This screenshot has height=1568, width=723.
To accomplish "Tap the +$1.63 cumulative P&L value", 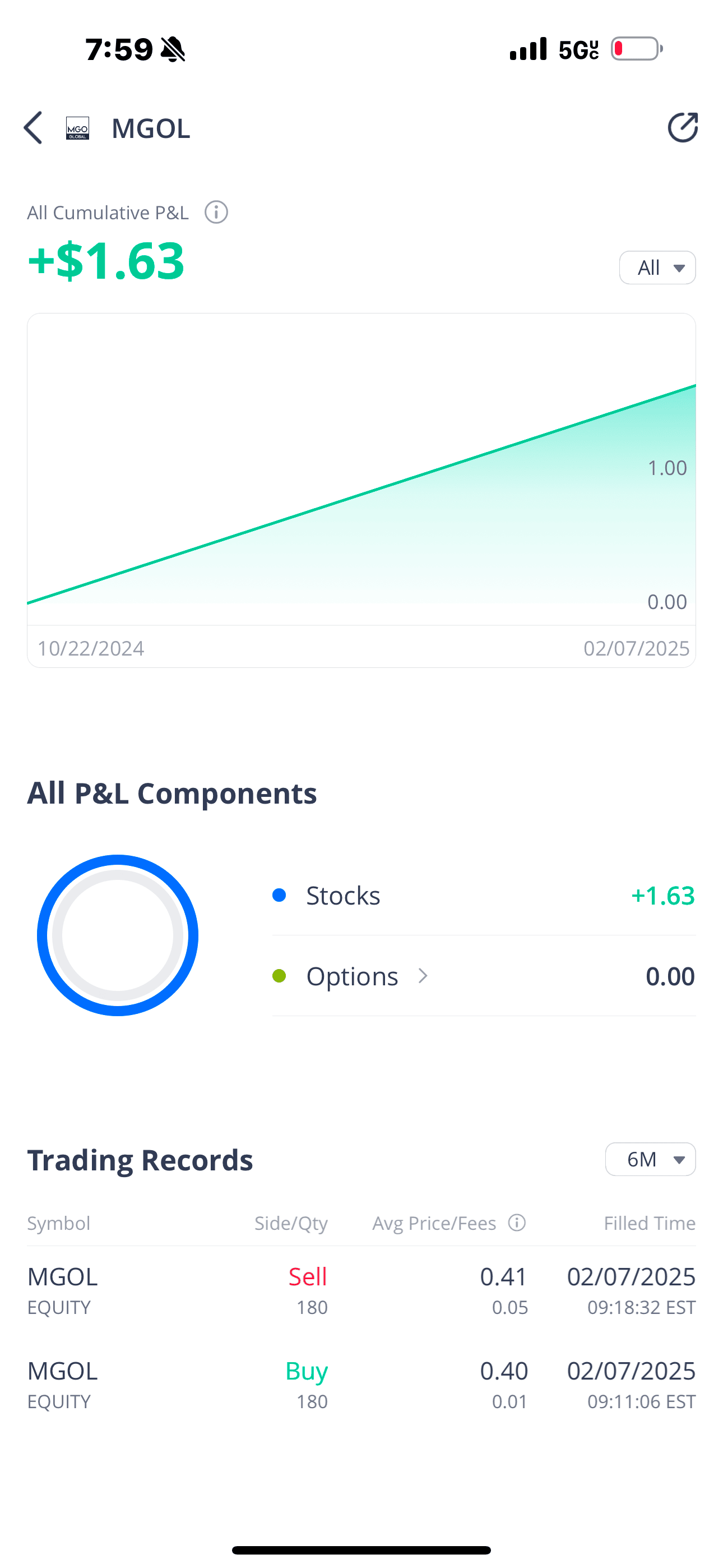I will tap(106, 261).
